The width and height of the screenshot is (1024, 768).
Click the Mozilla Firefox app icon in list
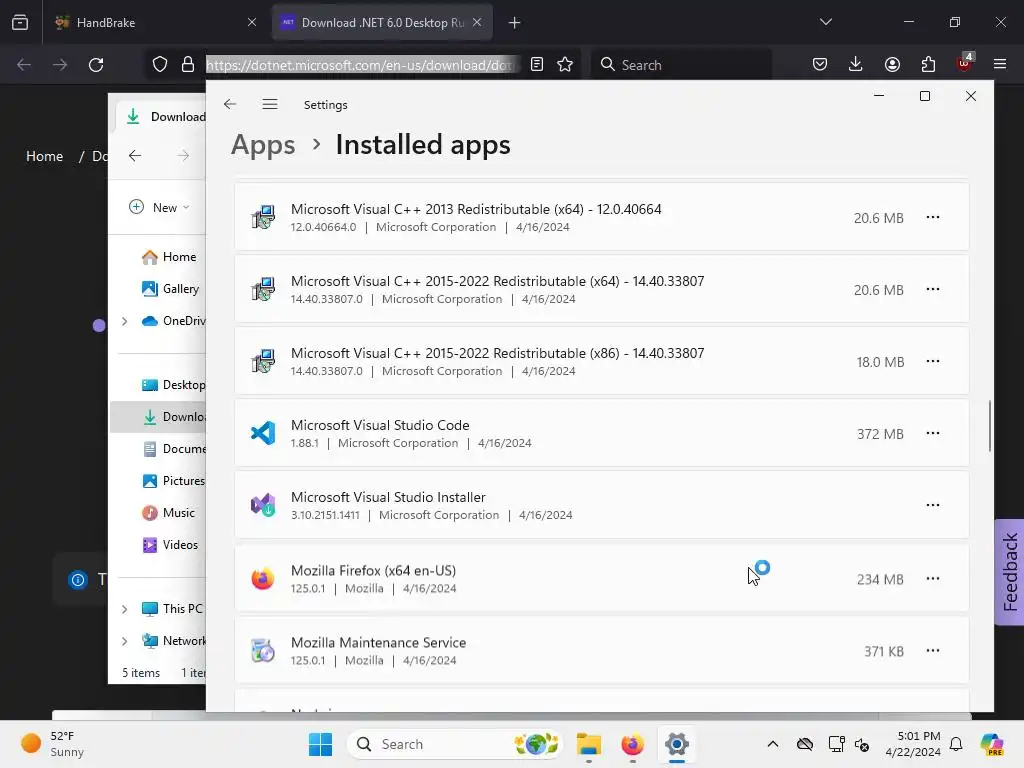[x=263, y=579]
